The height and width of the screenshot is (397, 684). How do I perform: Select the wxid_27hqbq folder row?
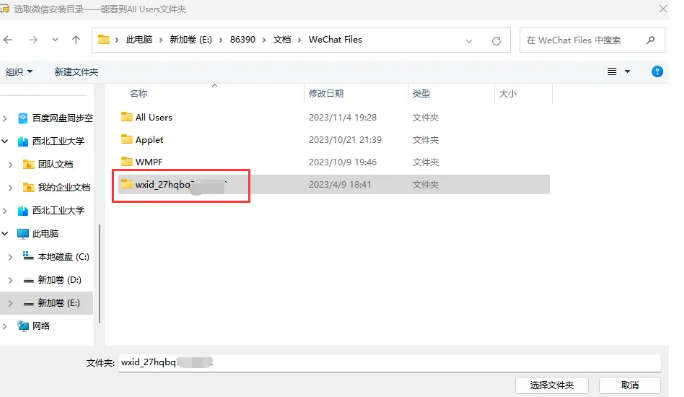[334, 184]
